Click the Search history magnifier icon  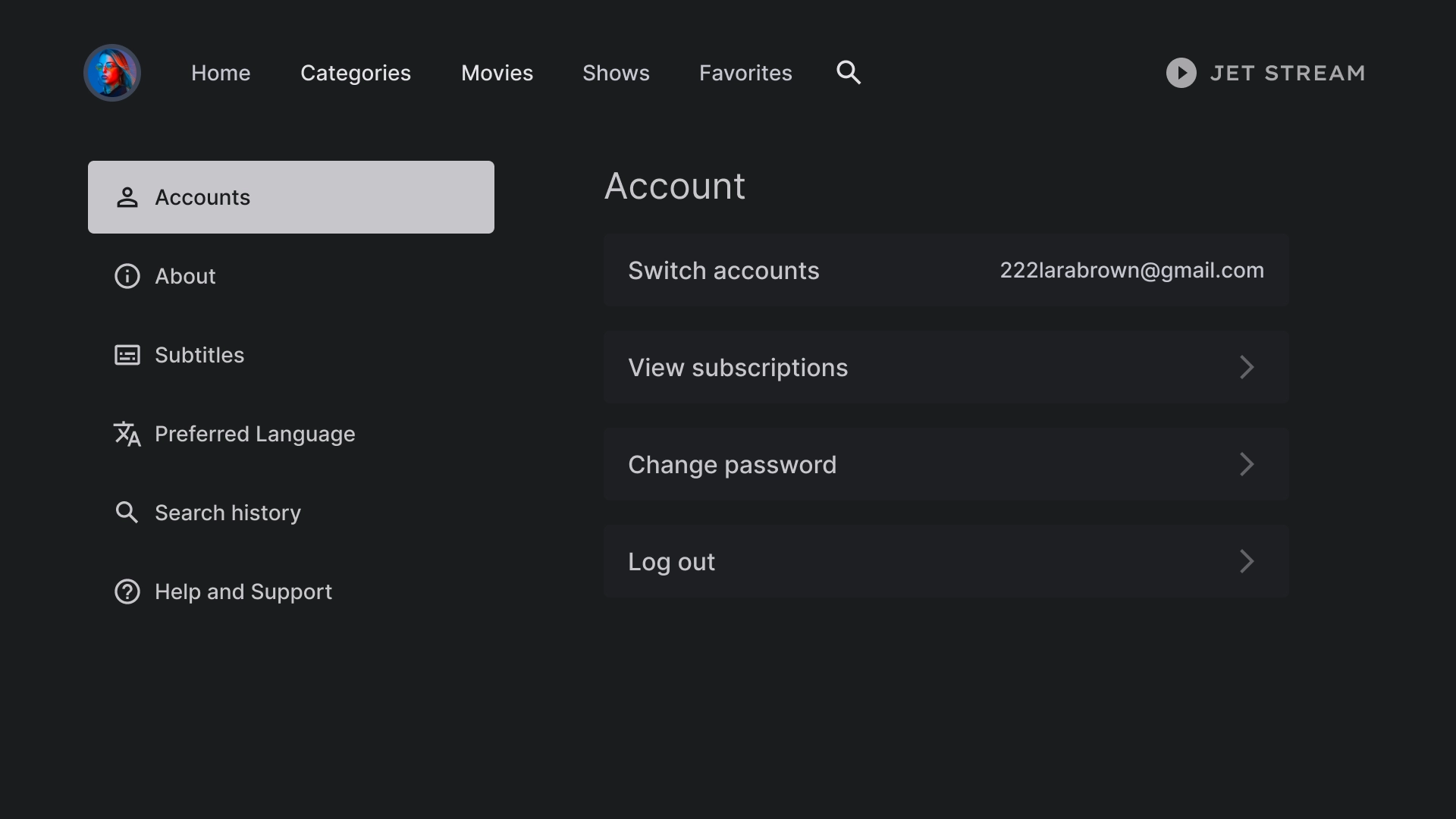(x=127, y=512)
